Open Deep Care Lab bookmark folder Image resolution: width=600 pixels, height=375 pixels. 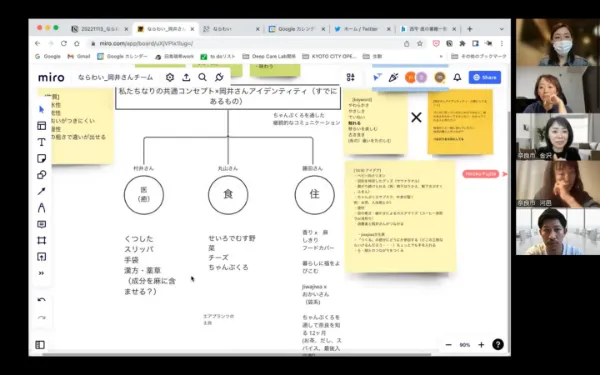tap(269, 56)
